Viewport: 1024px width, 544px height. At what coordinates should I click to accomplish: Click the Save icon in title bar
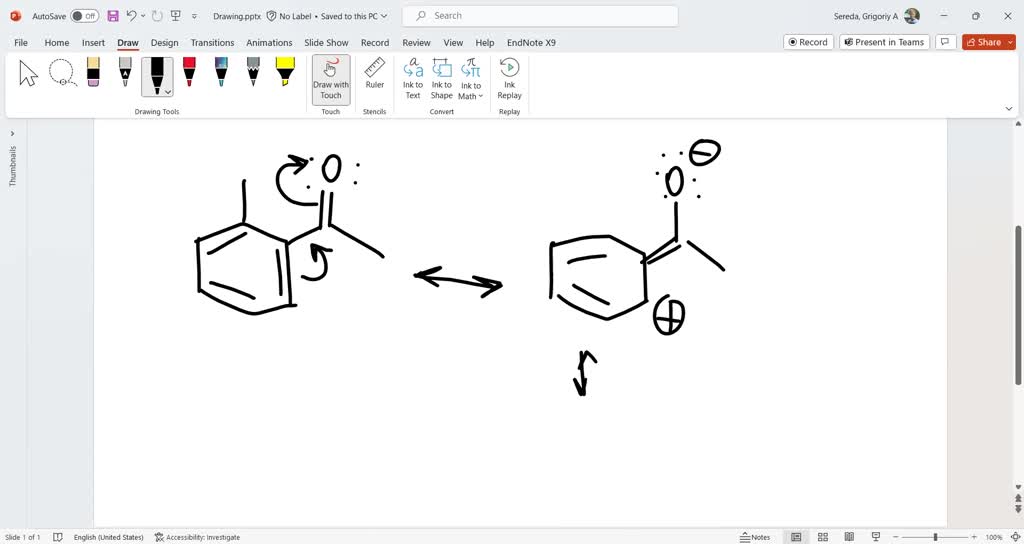click(x=113, y=16)
